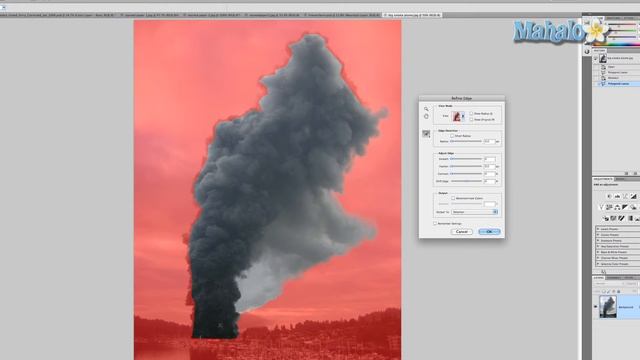Screen dimensions: 640x360
Task: Click the lock image pixels brush icon
Action: point(608,291)
